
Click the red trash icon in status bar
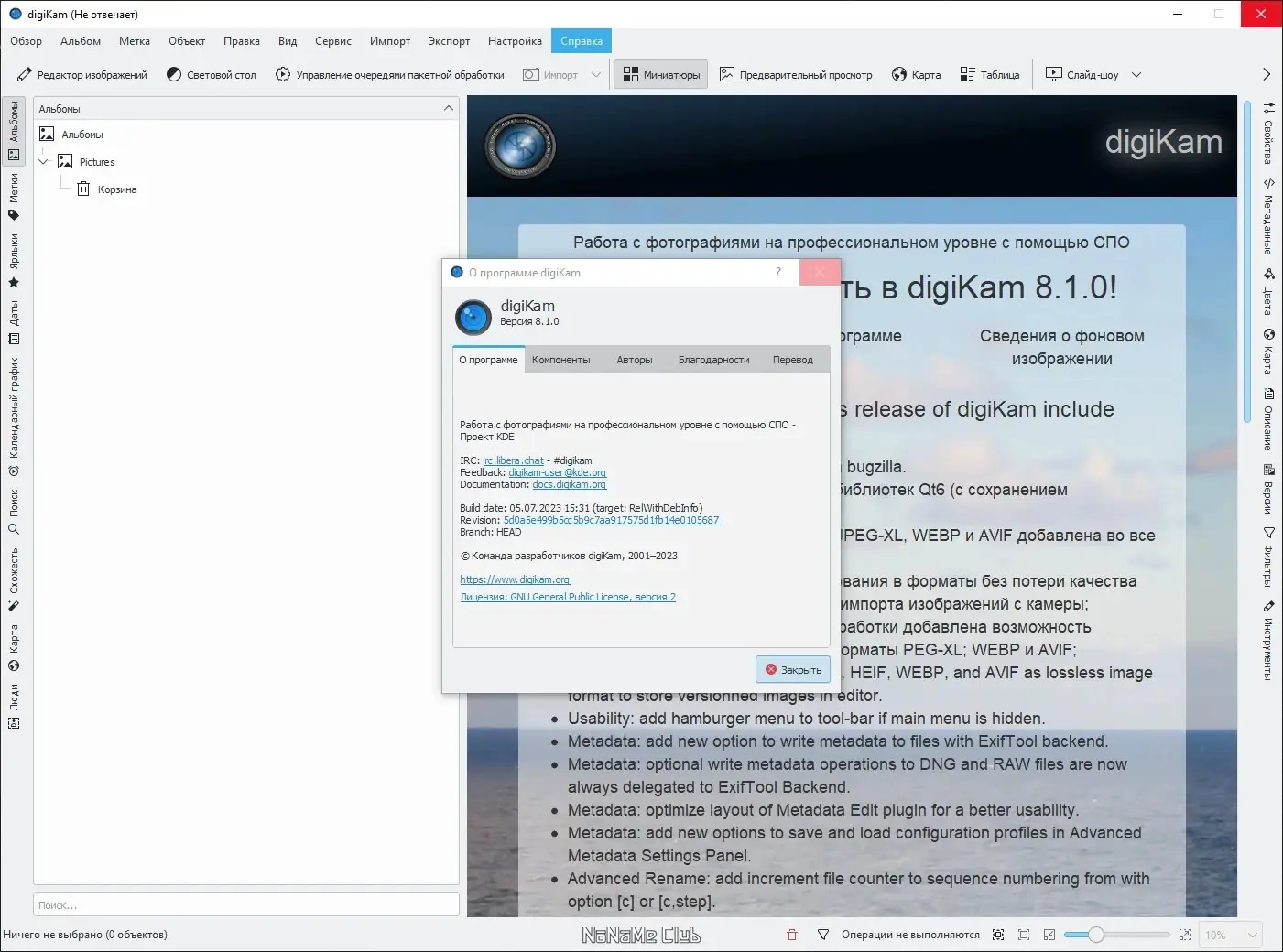(792, 935)
